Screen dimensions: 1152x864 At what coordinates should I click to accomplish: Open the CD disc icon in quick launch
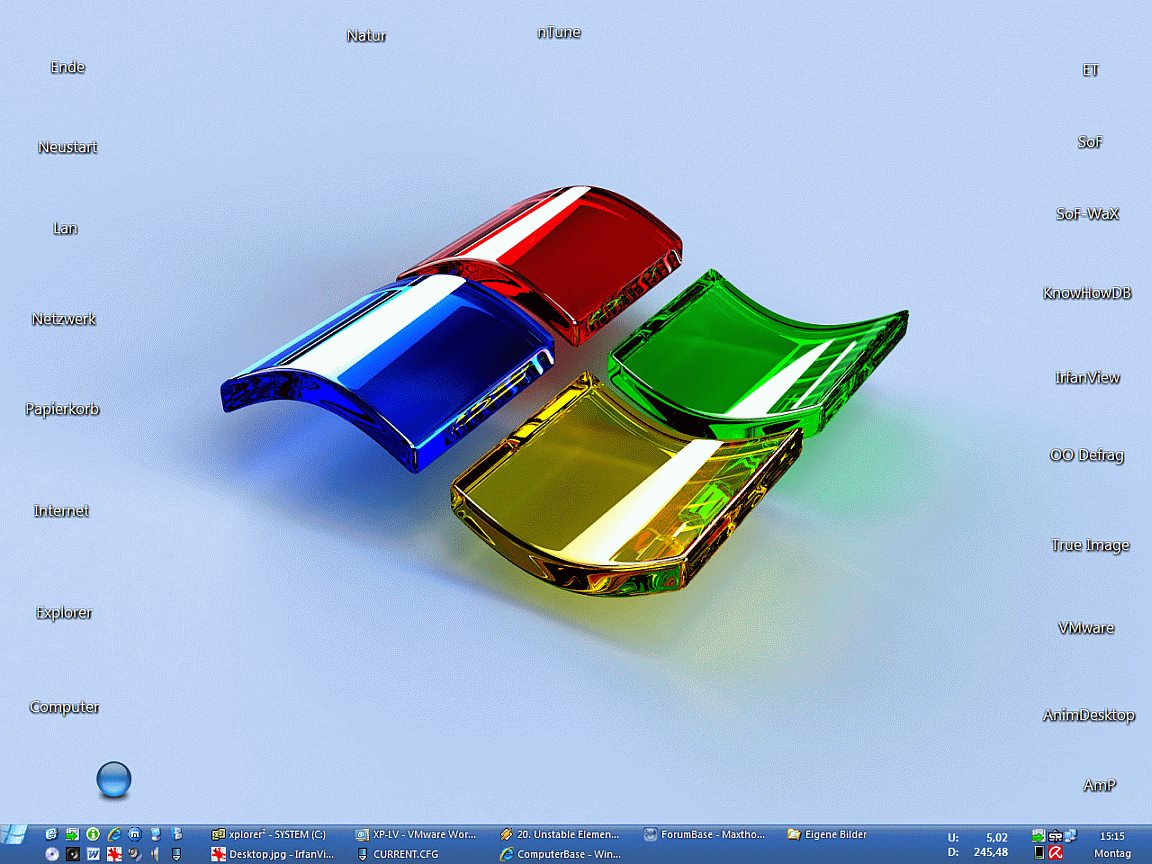(51, 854)
